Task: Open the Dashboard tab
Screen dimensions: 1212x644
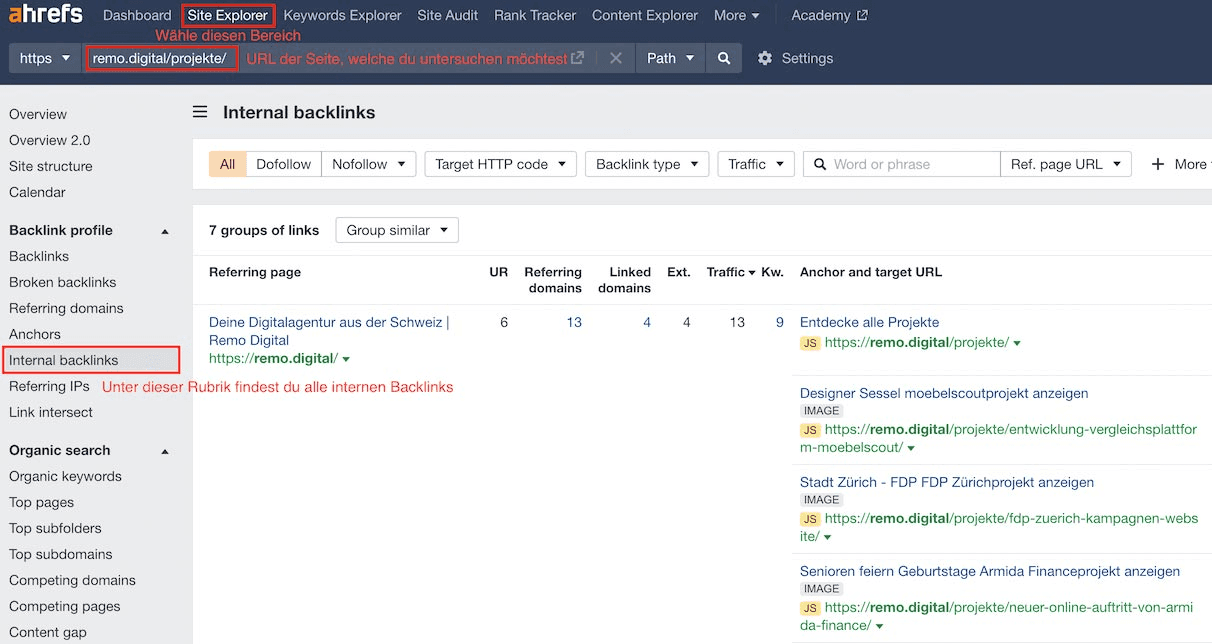Action: point(137,15)
